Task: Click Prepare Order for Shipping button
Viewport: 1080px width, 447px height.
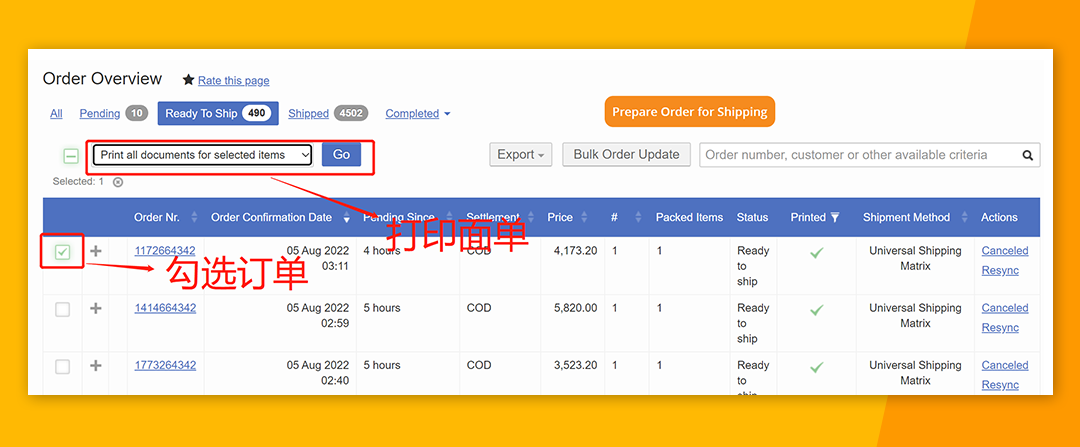Action: (690, 112)
